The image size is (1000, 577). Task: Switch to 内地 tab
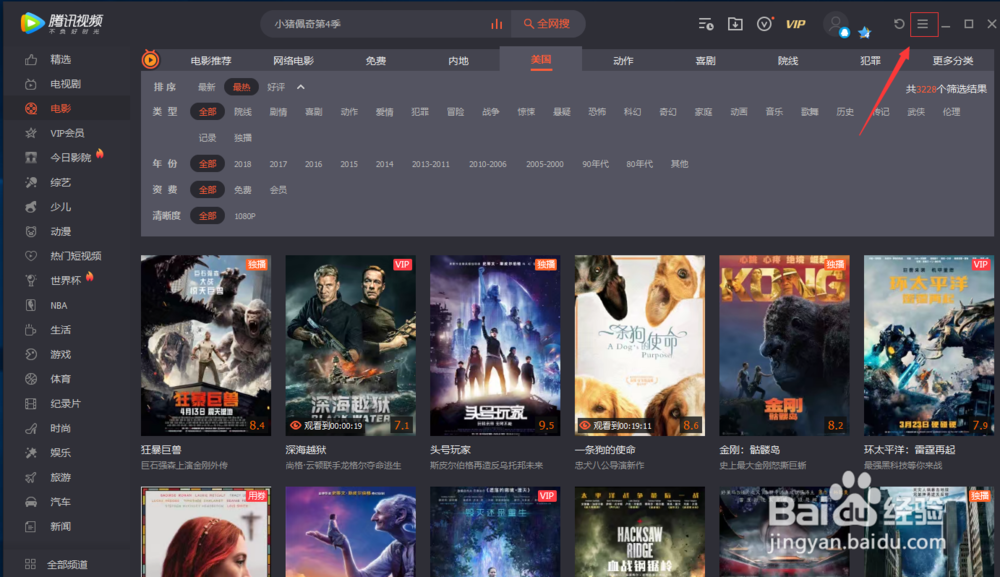[x=459, y=61]
